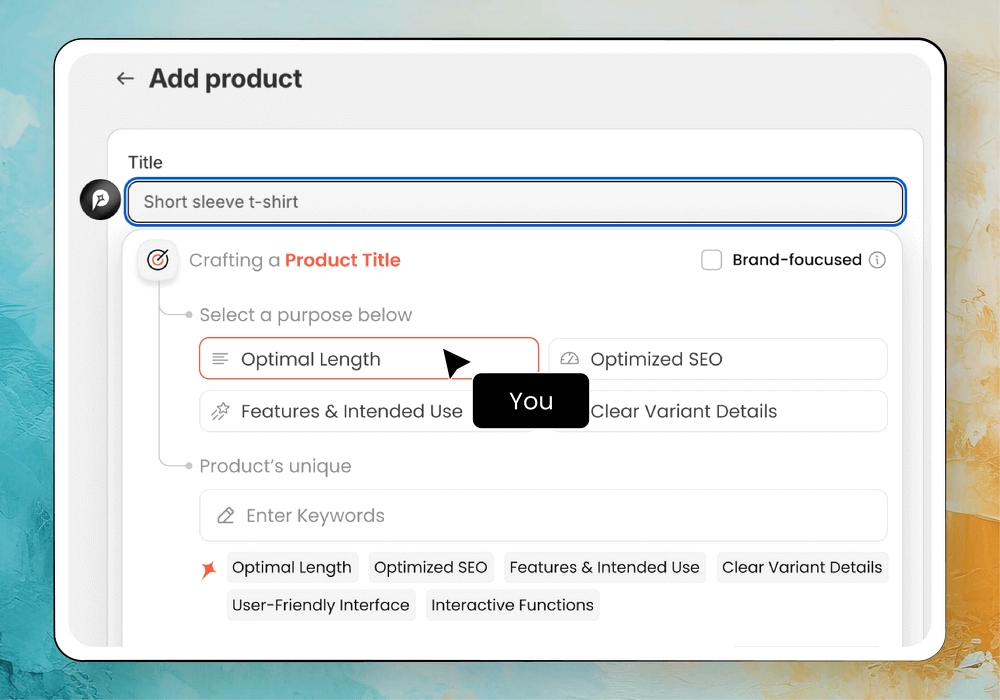Image resolution: width=1000 pixels, height=700 pixels.
Task: Add the Features & Intended Use suggestion tag
Action: 604,567
